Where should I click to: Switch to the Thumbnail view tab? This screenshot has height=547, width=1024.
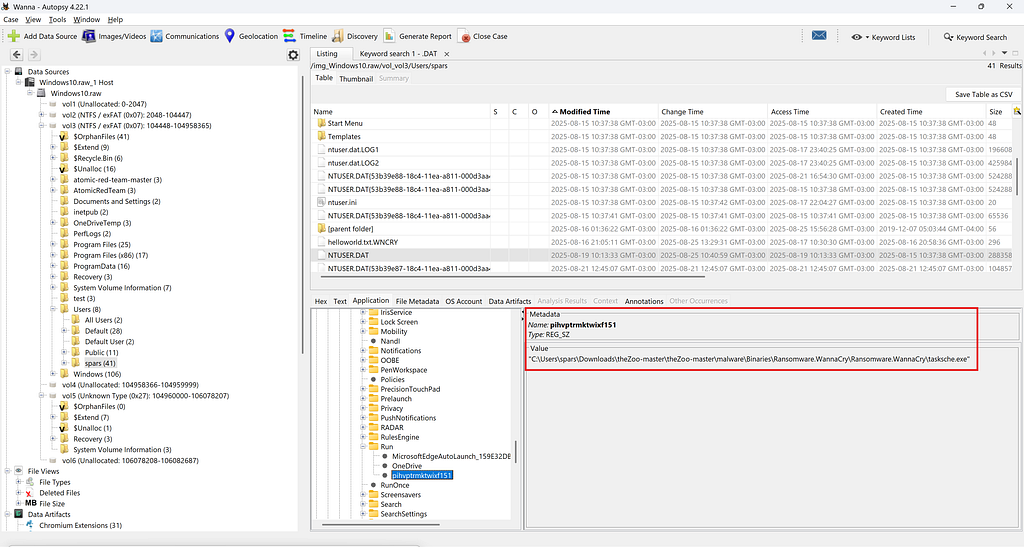[x=356, y=78]
